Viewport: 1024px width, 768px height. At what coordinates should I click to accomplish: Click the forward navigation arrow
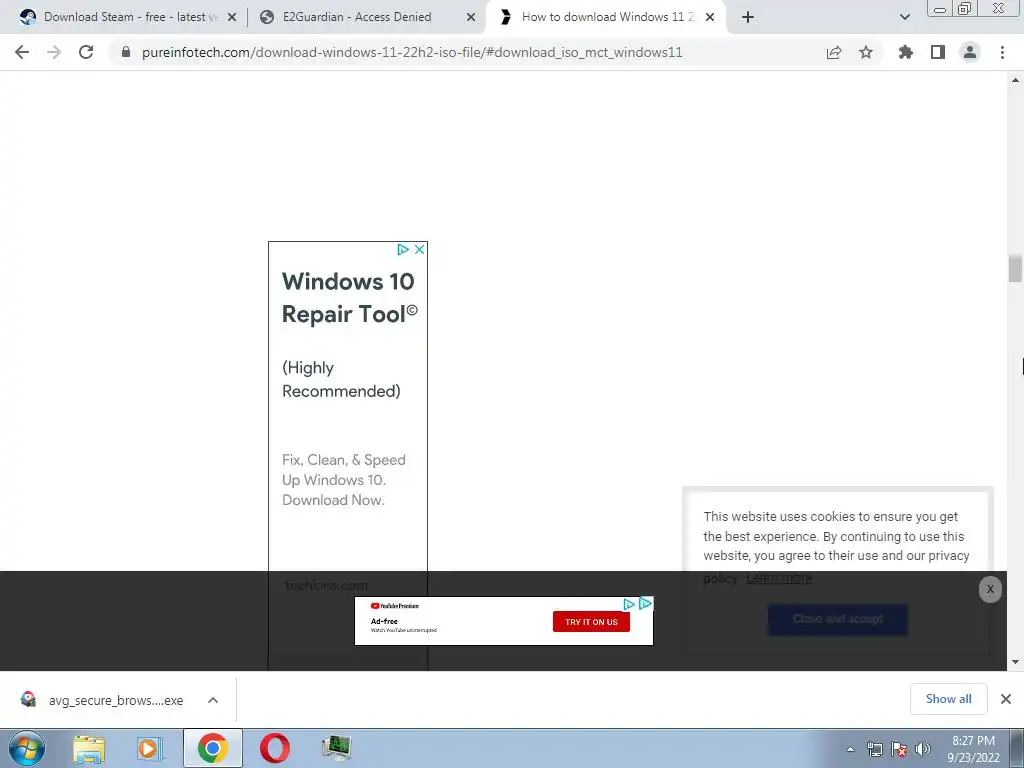tap(54, 52)
